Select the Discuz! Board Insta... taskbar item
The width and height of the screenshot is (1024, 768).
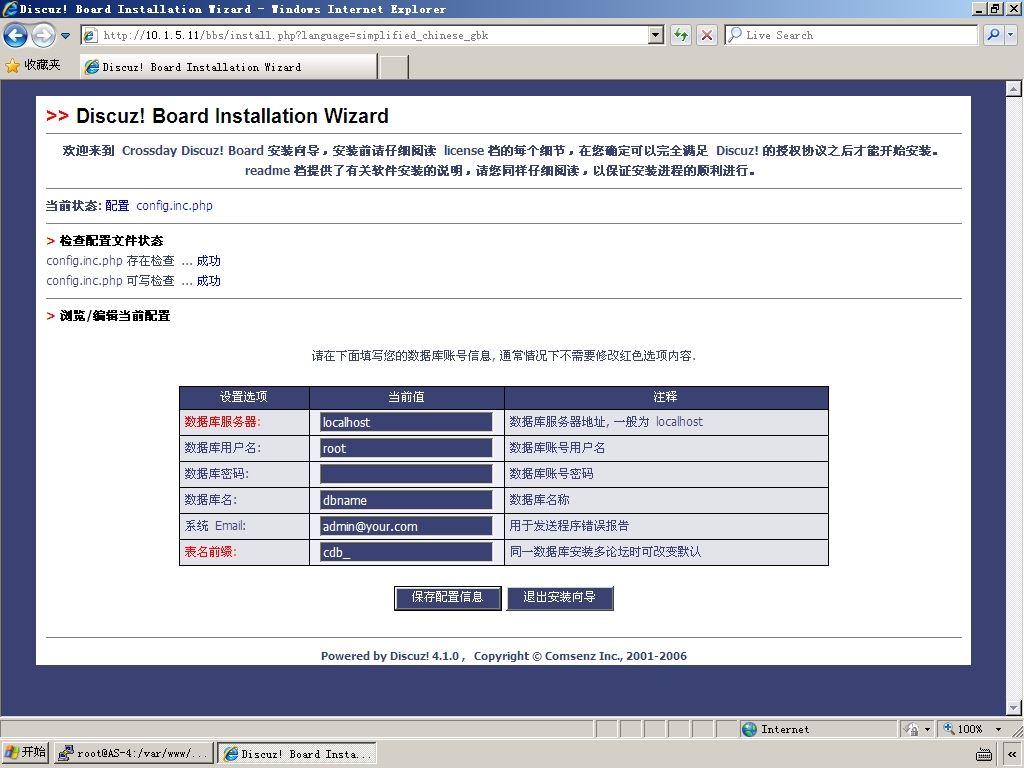[x=298, y=754]
